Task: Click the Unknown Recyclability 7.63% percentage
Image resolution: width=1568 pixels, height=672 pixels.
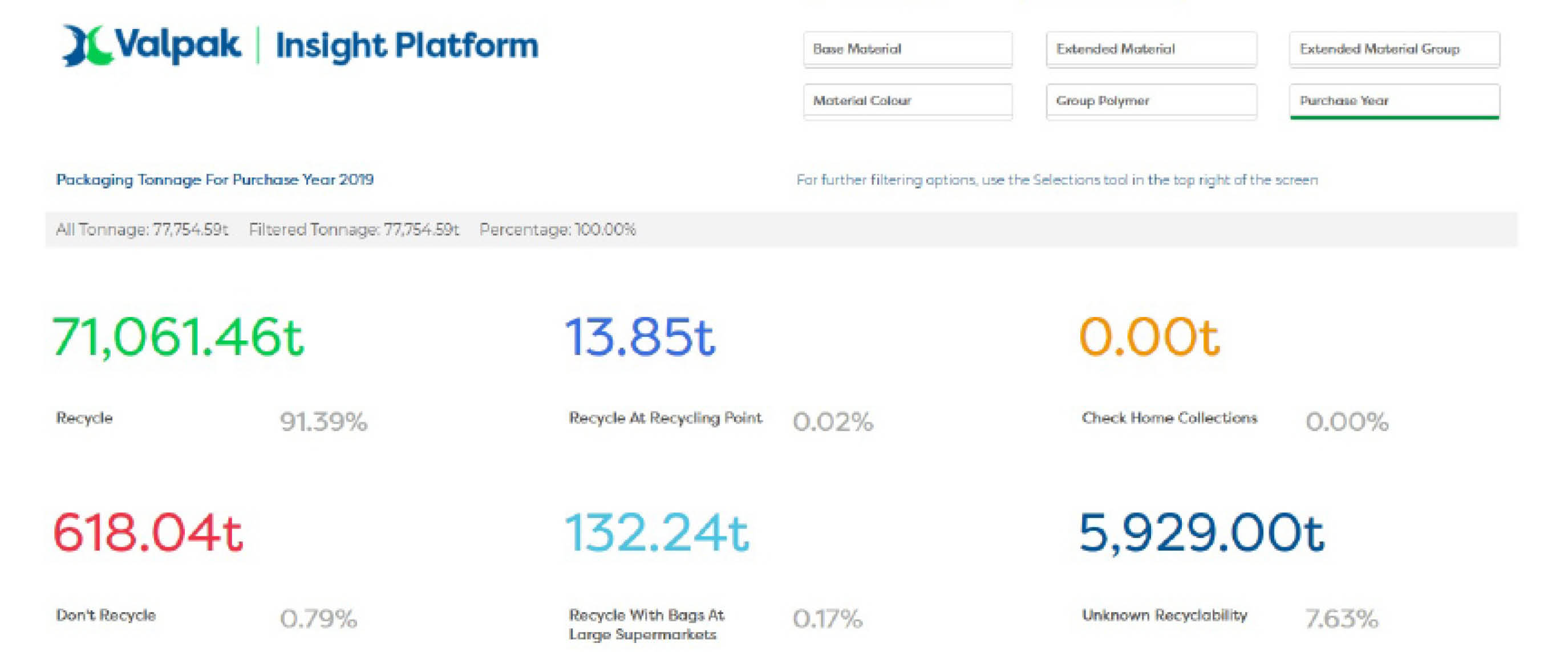Action: 1341,618
